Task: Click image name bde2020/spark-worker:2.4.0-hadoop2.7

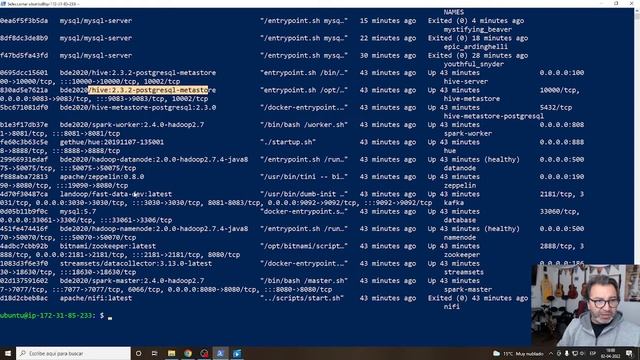Action: [x=132, y=124]
